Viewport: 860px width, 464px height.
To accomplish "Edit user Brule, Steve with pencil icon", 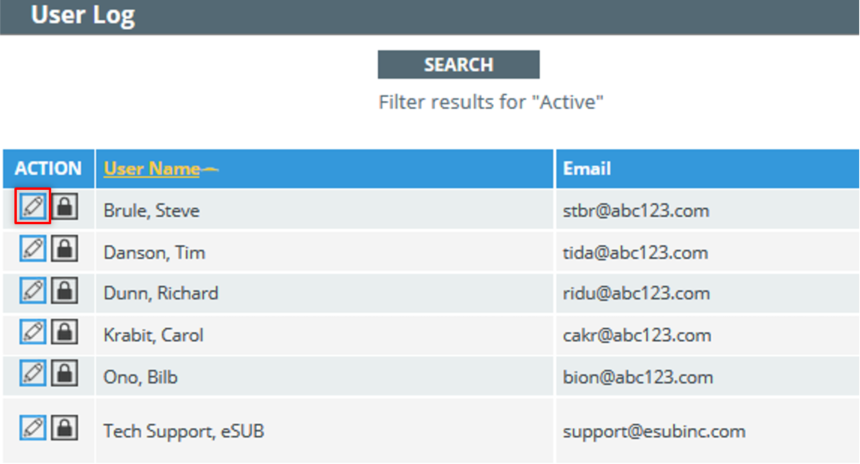I will (33, 206).
